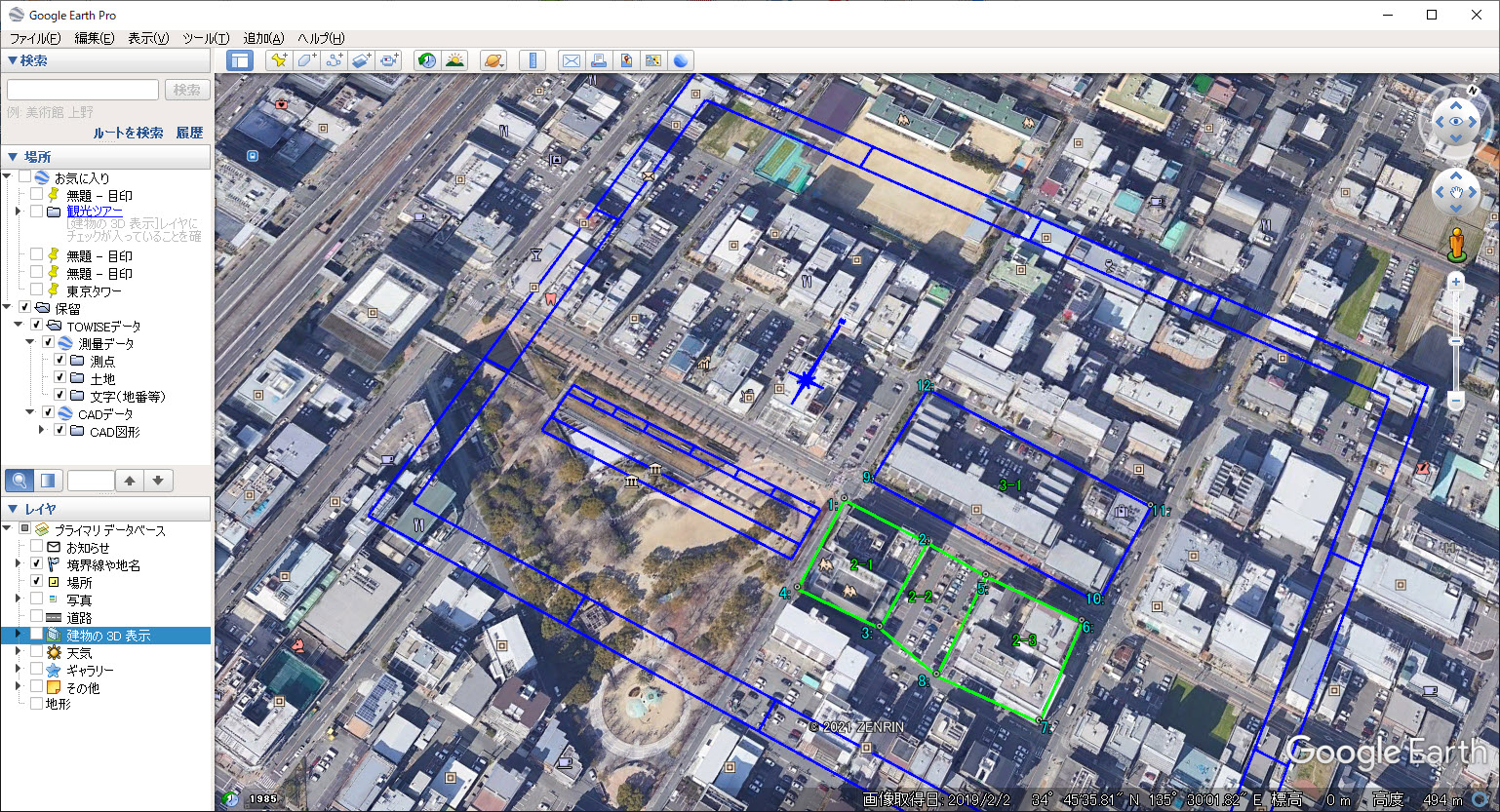Collapse the 測量データ node

coord(29,343)
